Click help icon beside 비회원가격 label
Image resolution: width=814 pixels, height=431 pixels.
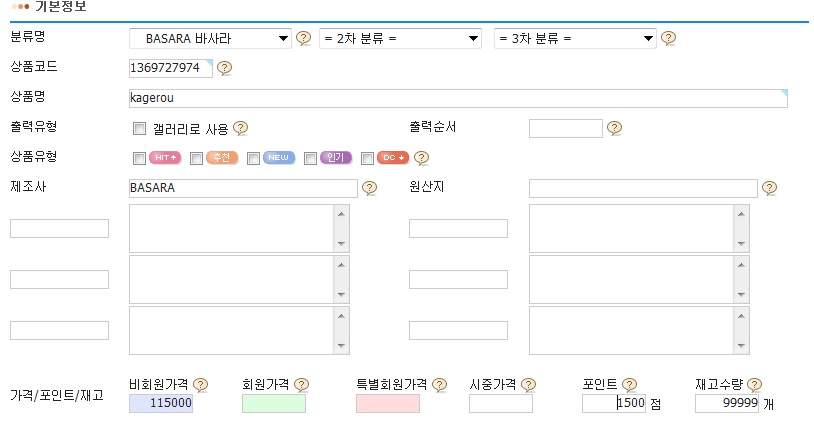201,384
